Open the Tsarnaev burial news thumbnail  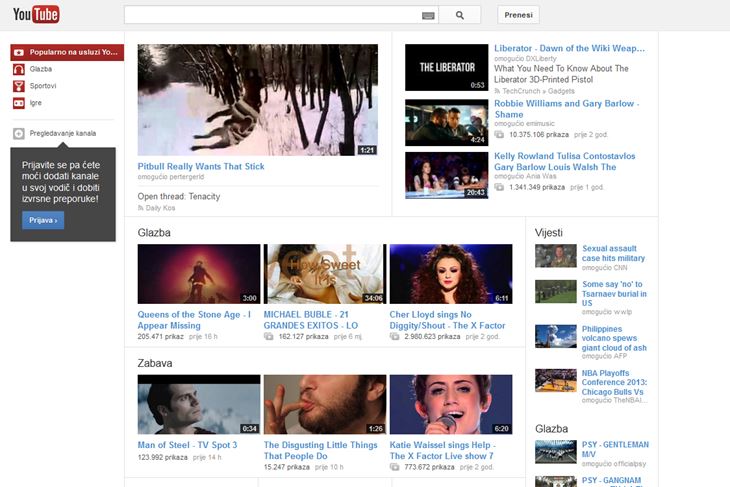tap(555, 291)
